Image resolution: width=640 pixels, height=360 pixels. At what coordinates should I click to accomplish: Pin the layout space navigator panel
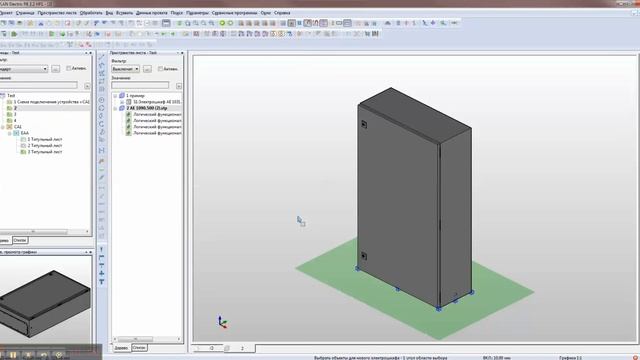[178, 53]
